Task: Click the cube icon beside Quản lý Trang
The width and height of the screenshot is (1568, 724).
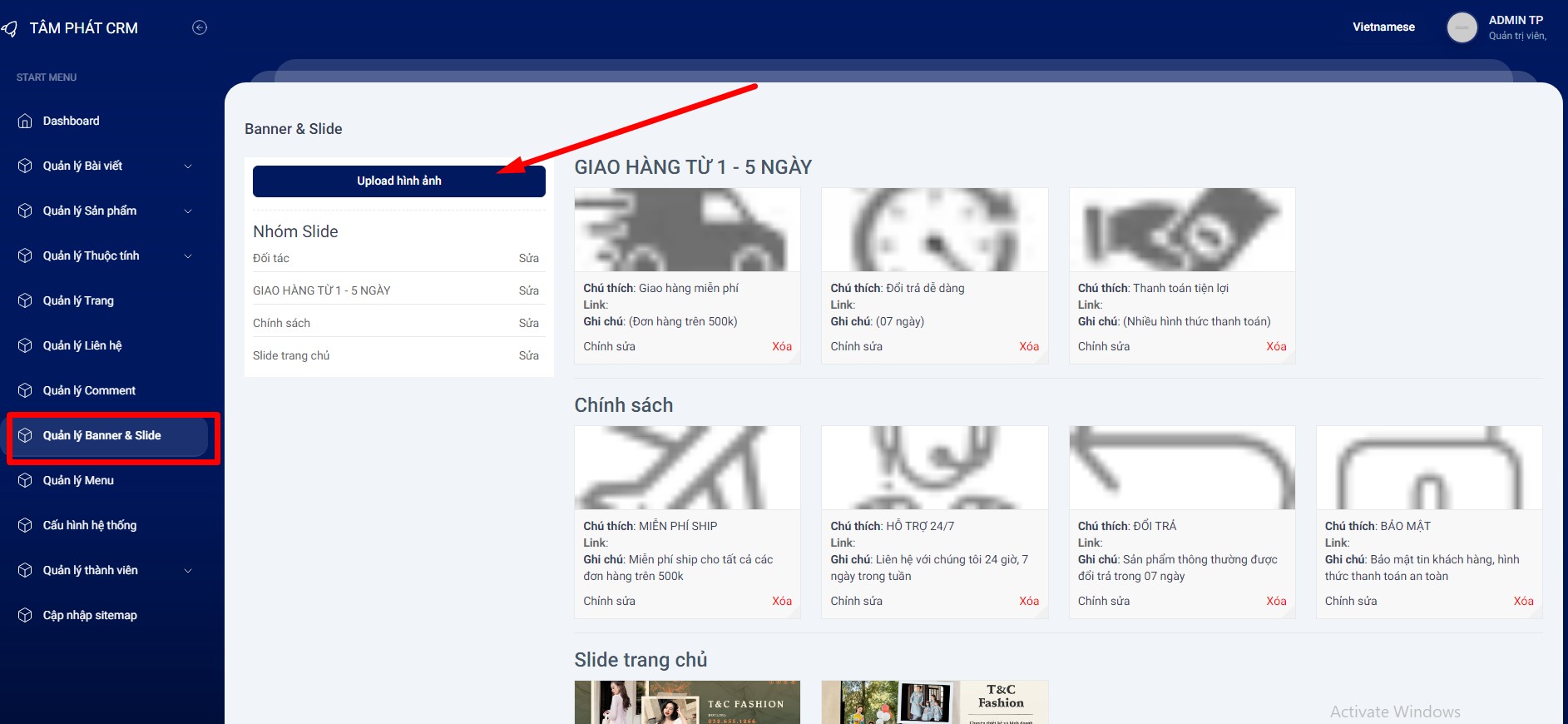Action: click(25, 300)
